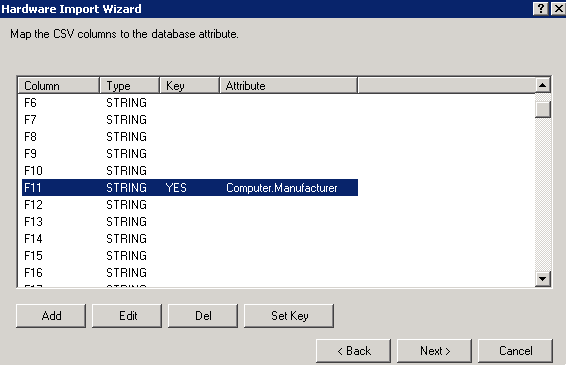Click the help question mark icon

coord(541,9)
